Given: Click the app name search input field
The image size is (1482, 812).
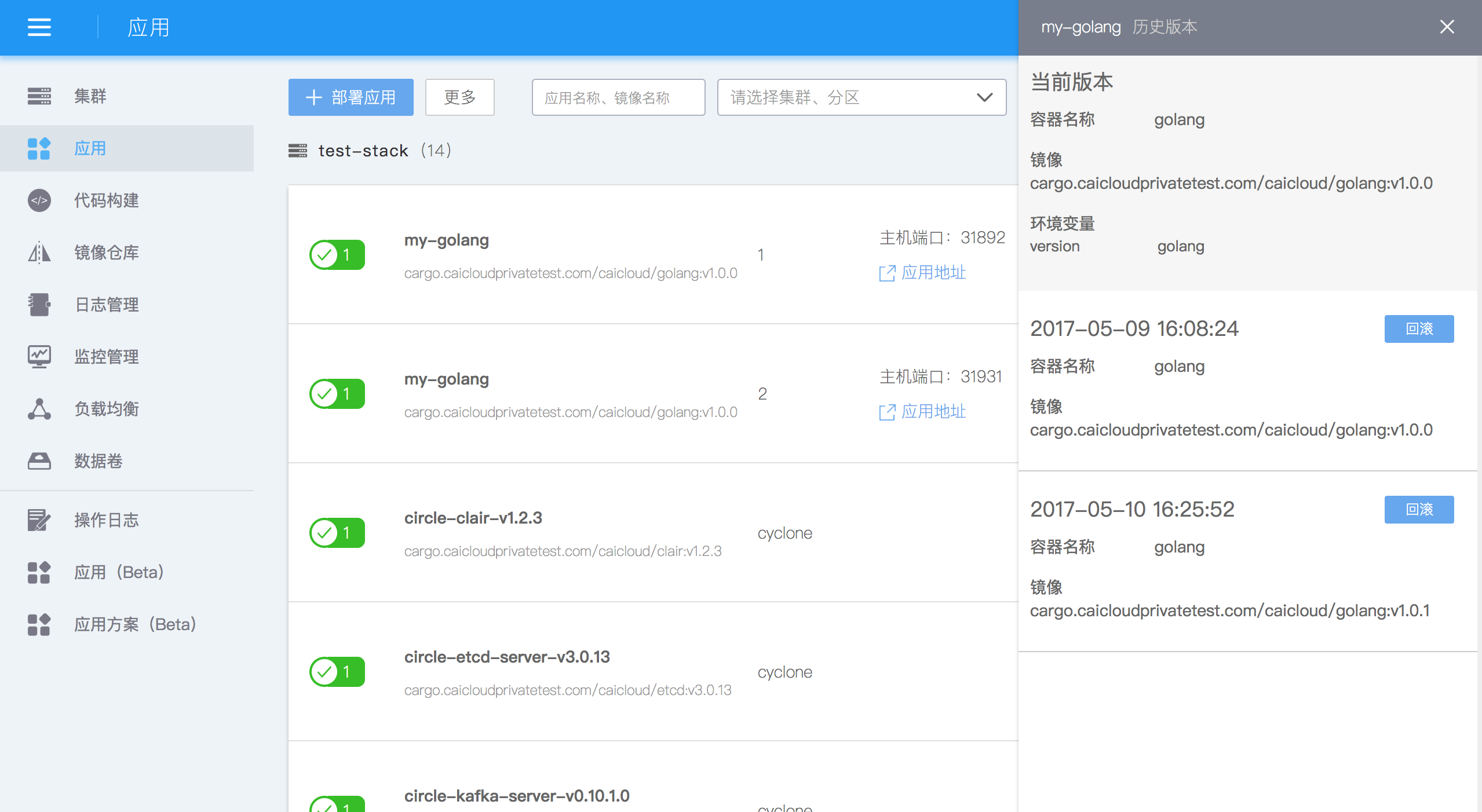Looking at the screenshot, I should point(618,97).
